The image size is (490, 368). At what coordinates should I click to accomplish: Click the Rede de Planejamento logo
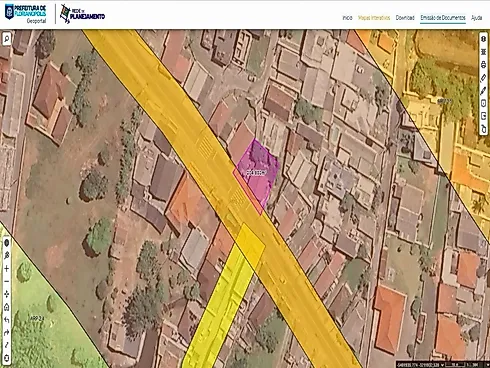tap(82, 14)
